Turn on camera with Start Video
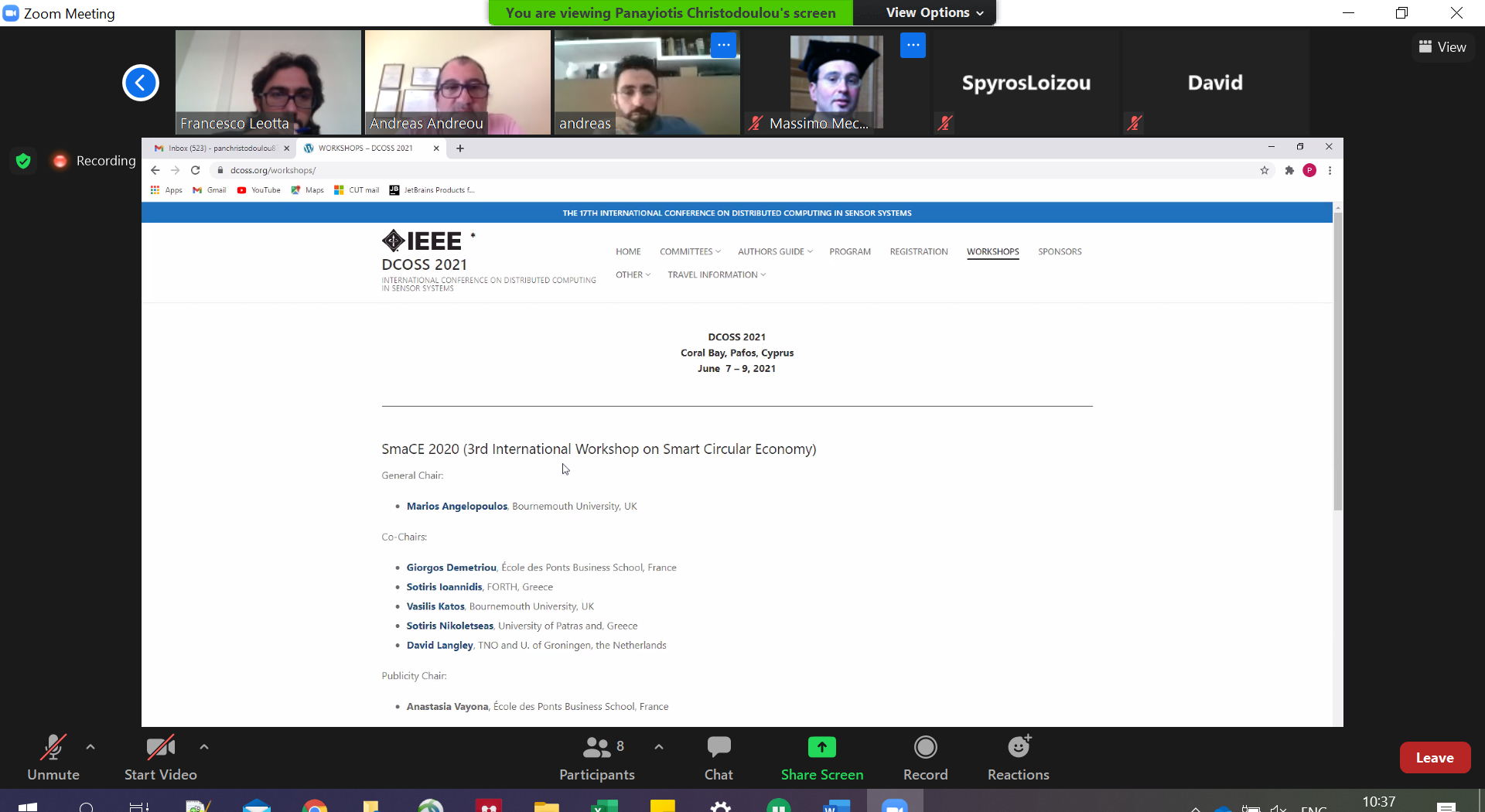 pyautogui.click(x=160, y=757)
